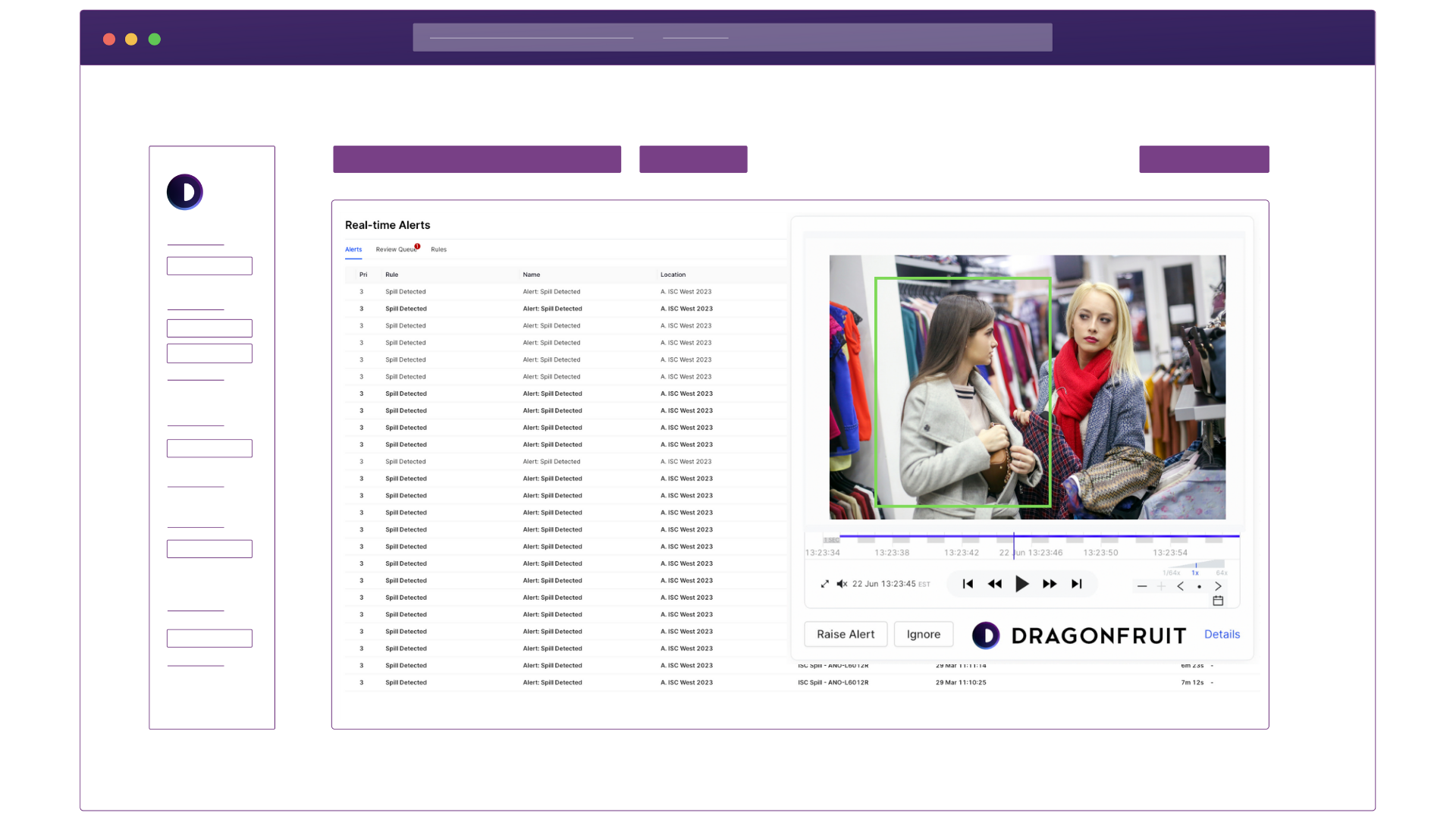The height and width of the screenshot is (819, 1456).
Task: Step backward one frame with the left chevron
Action: tap(1180, 586)
